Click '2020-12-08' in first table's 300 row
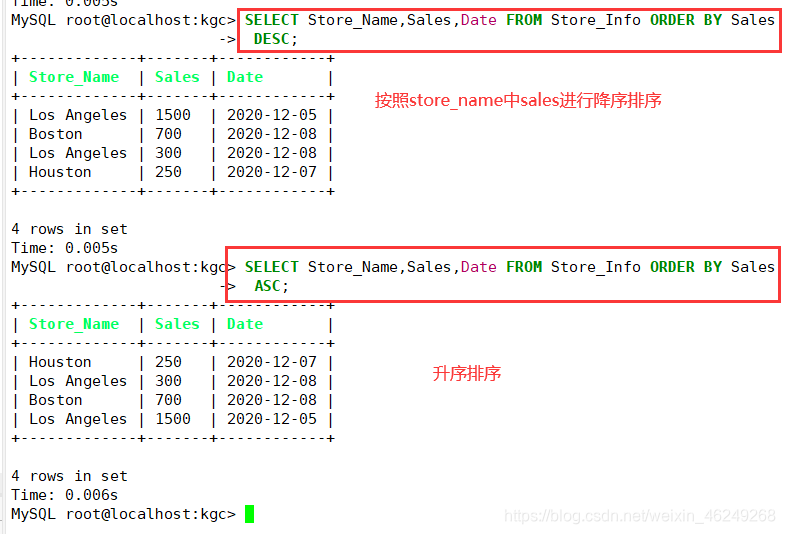 272,153
